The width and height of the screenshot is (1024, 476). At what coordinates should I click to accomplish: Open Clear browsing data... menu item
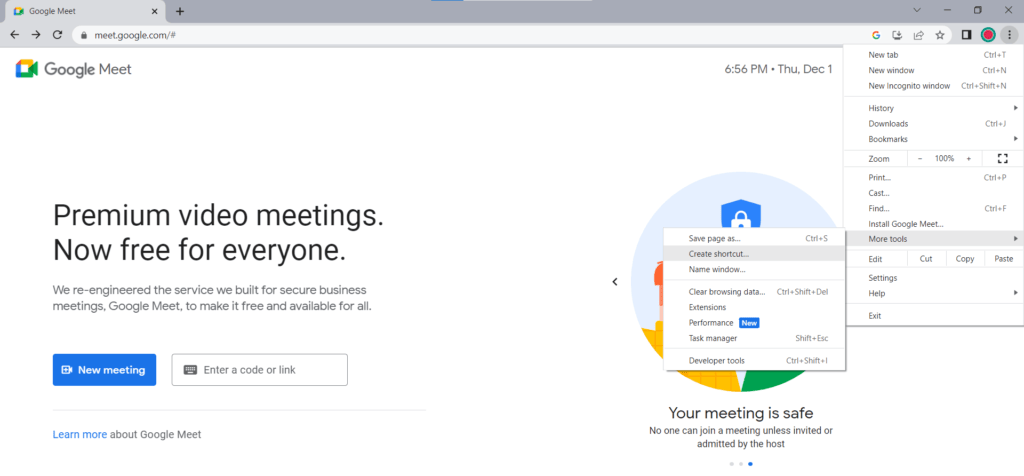coord(727,292)
